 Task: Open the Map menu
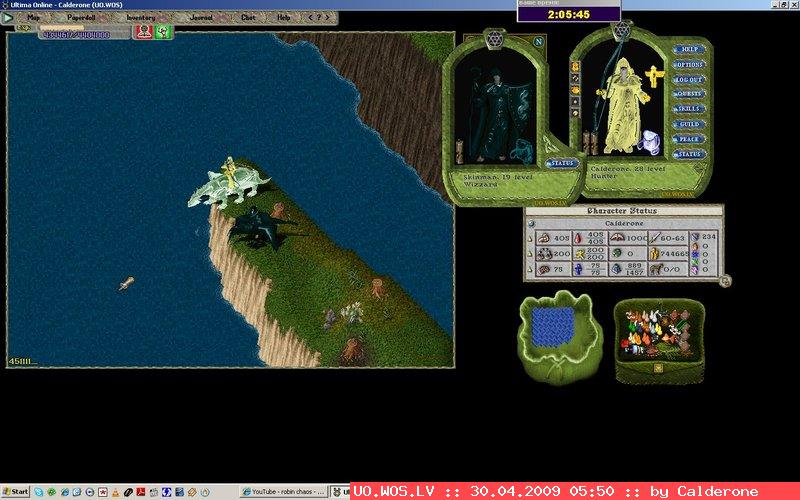(33, 17)
